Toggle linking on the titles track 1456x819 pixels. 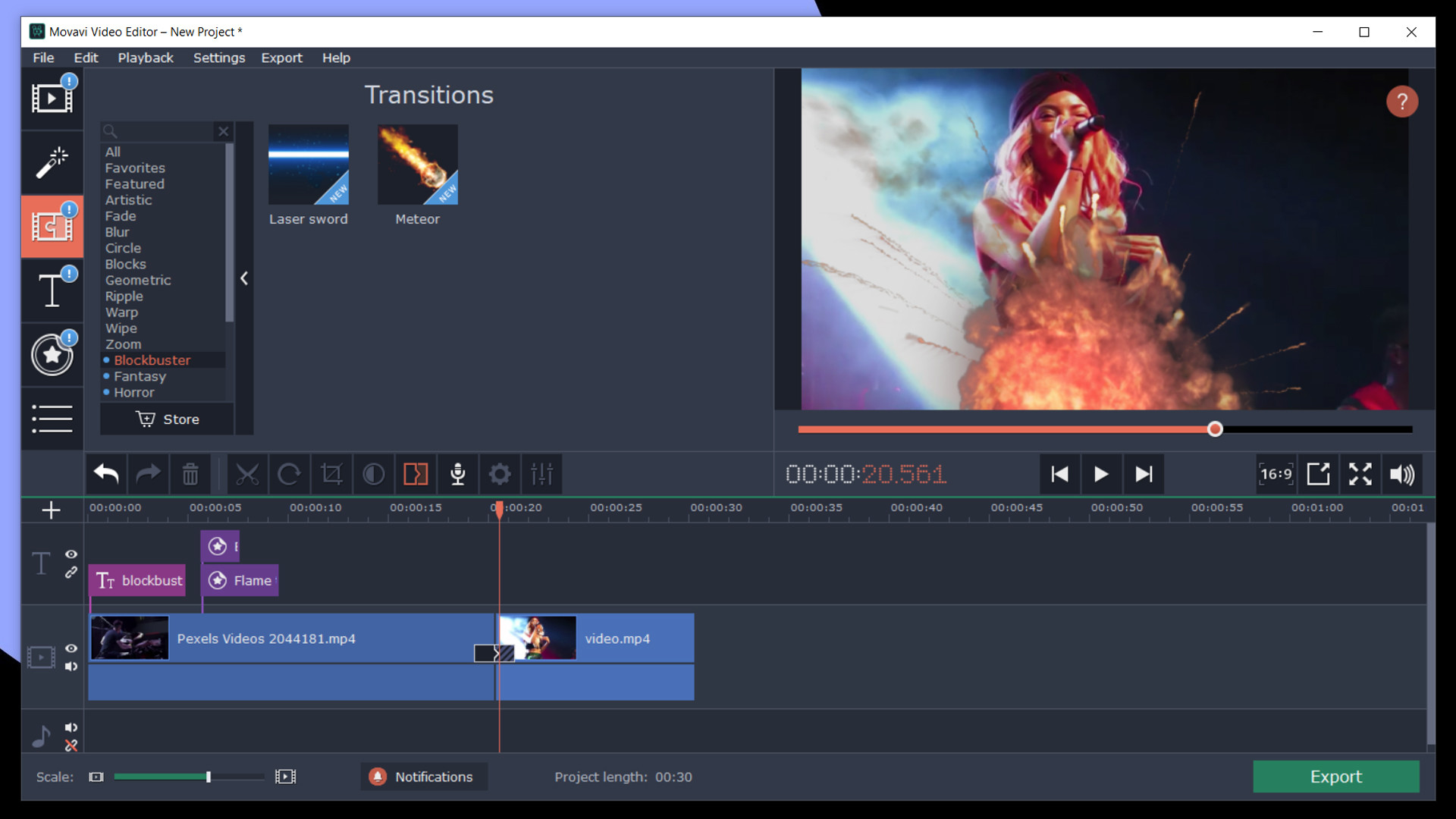(x=71, y=573)
